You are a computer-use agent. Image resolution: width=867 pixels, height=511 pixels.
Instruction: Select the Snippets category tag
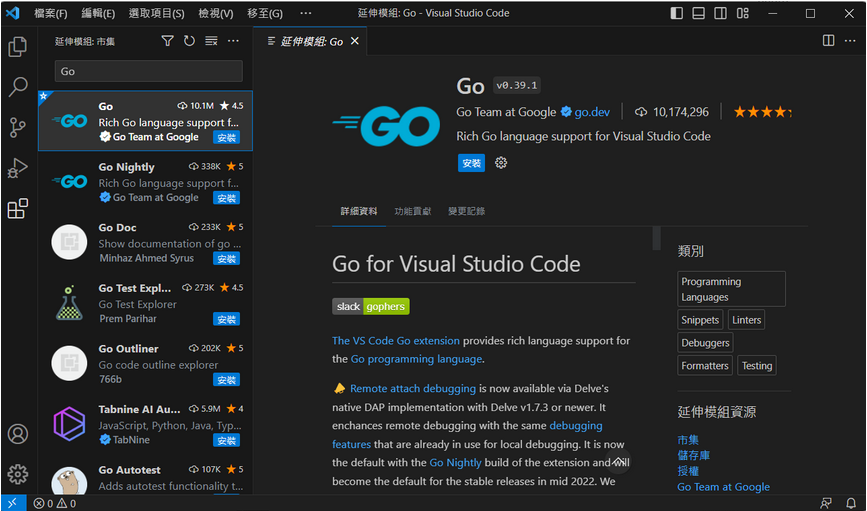[700, 320]
